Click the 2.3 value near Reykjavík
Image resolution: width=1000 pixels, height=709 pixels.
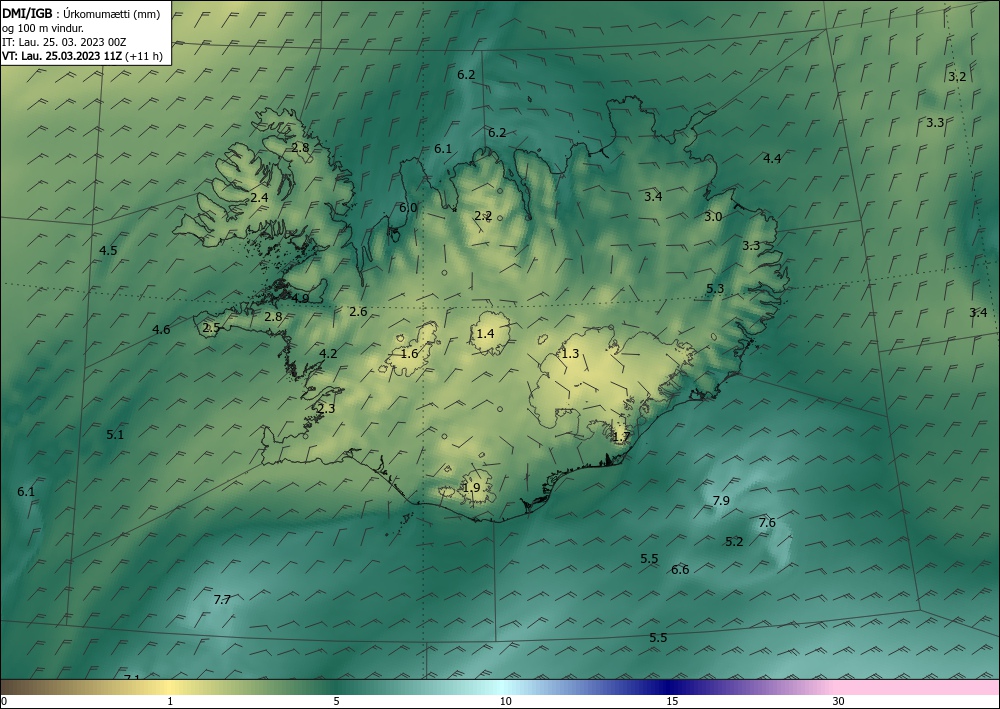pos(327,409)
